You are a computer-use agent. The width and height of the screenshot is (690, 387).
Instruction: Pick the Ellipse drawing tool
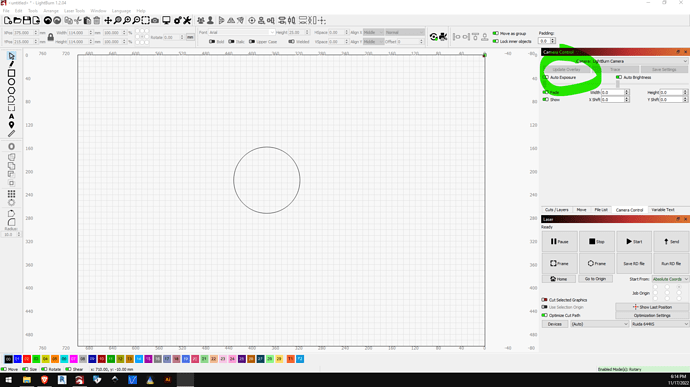pyautogui.click(x=11, y=82)
